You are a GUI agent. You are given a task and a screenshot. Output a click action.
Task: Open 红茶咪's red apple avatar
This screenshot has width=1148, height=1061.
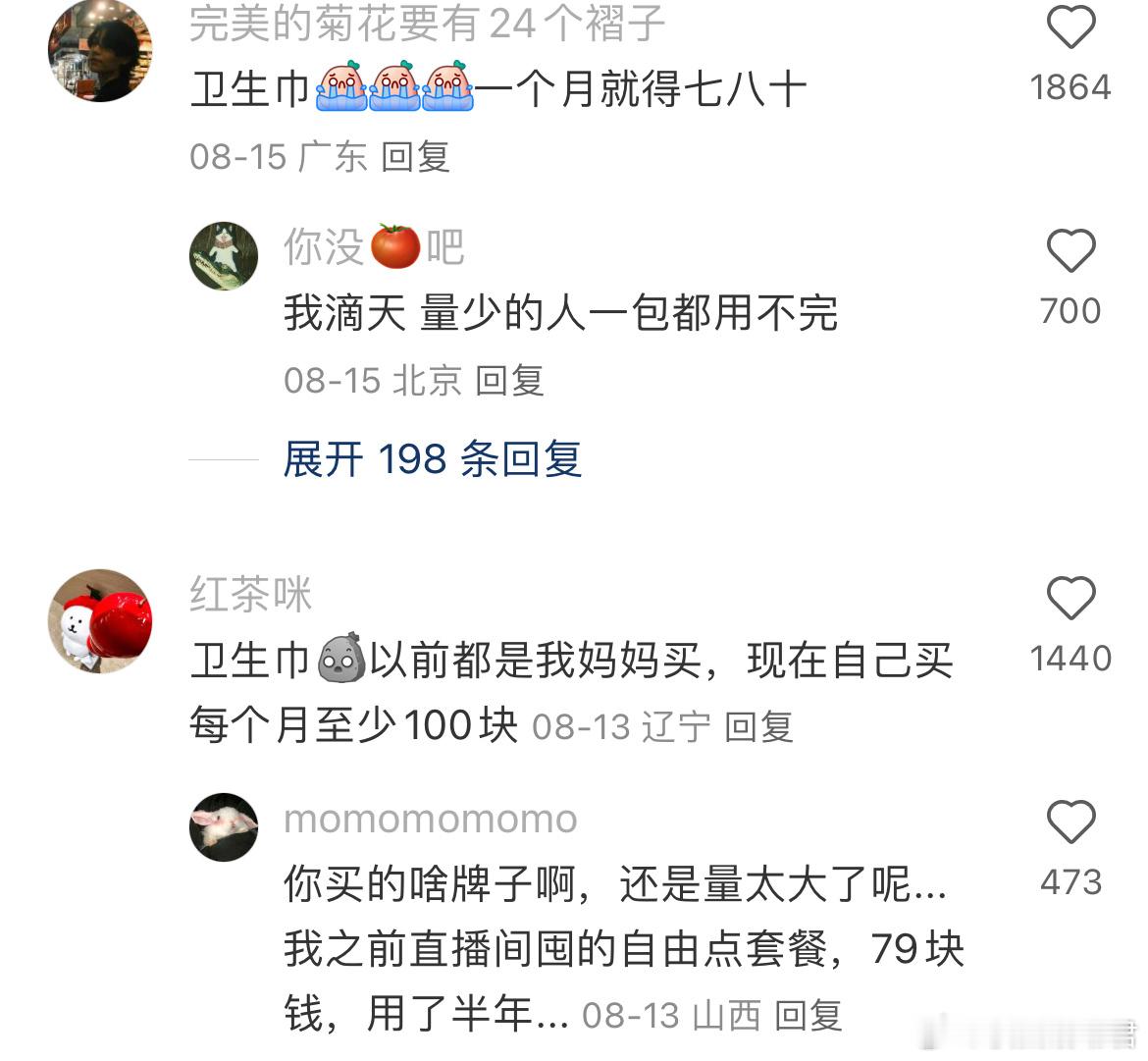pos(100,621)
